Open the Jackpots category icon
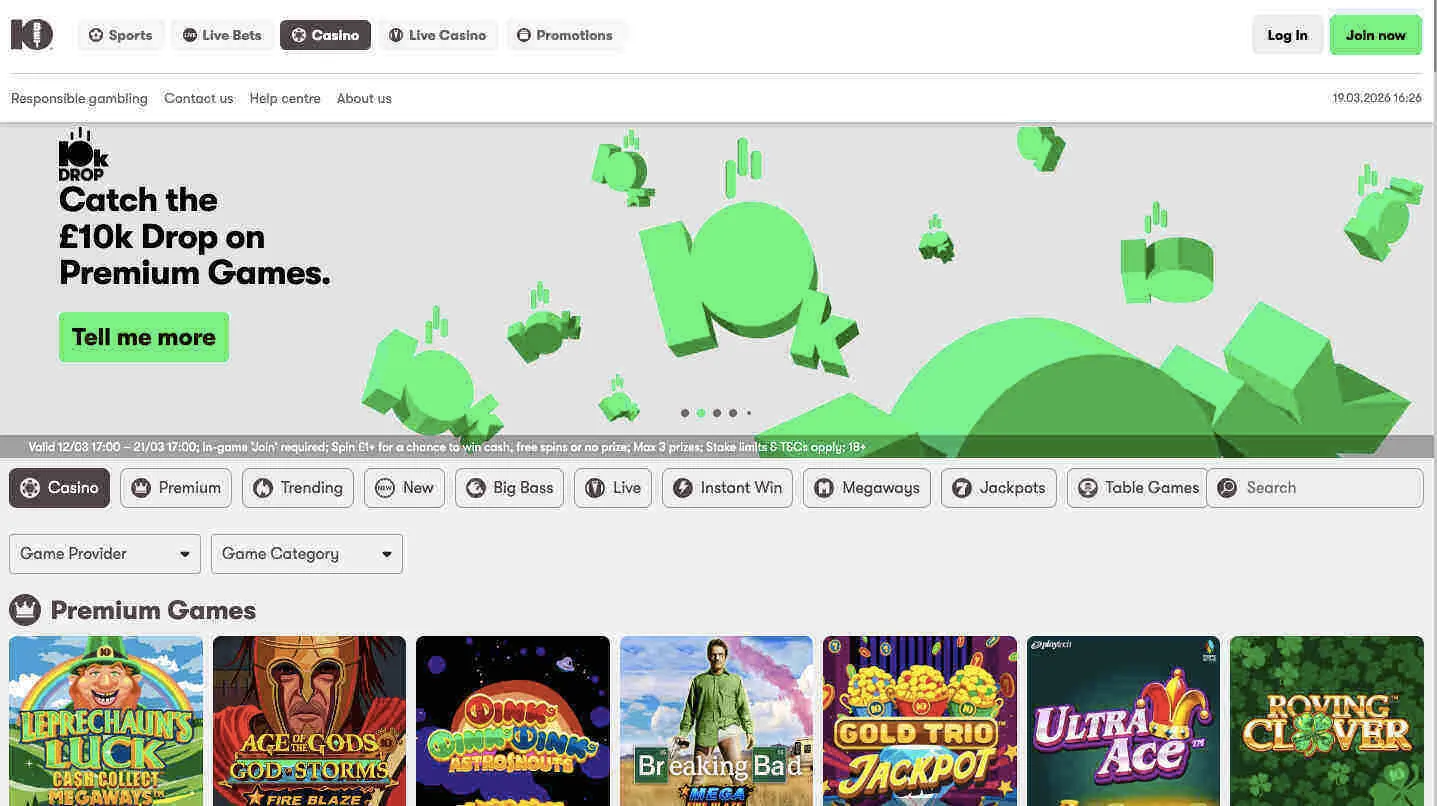This screenshot has height=806, width=1437. click(963, 487)
